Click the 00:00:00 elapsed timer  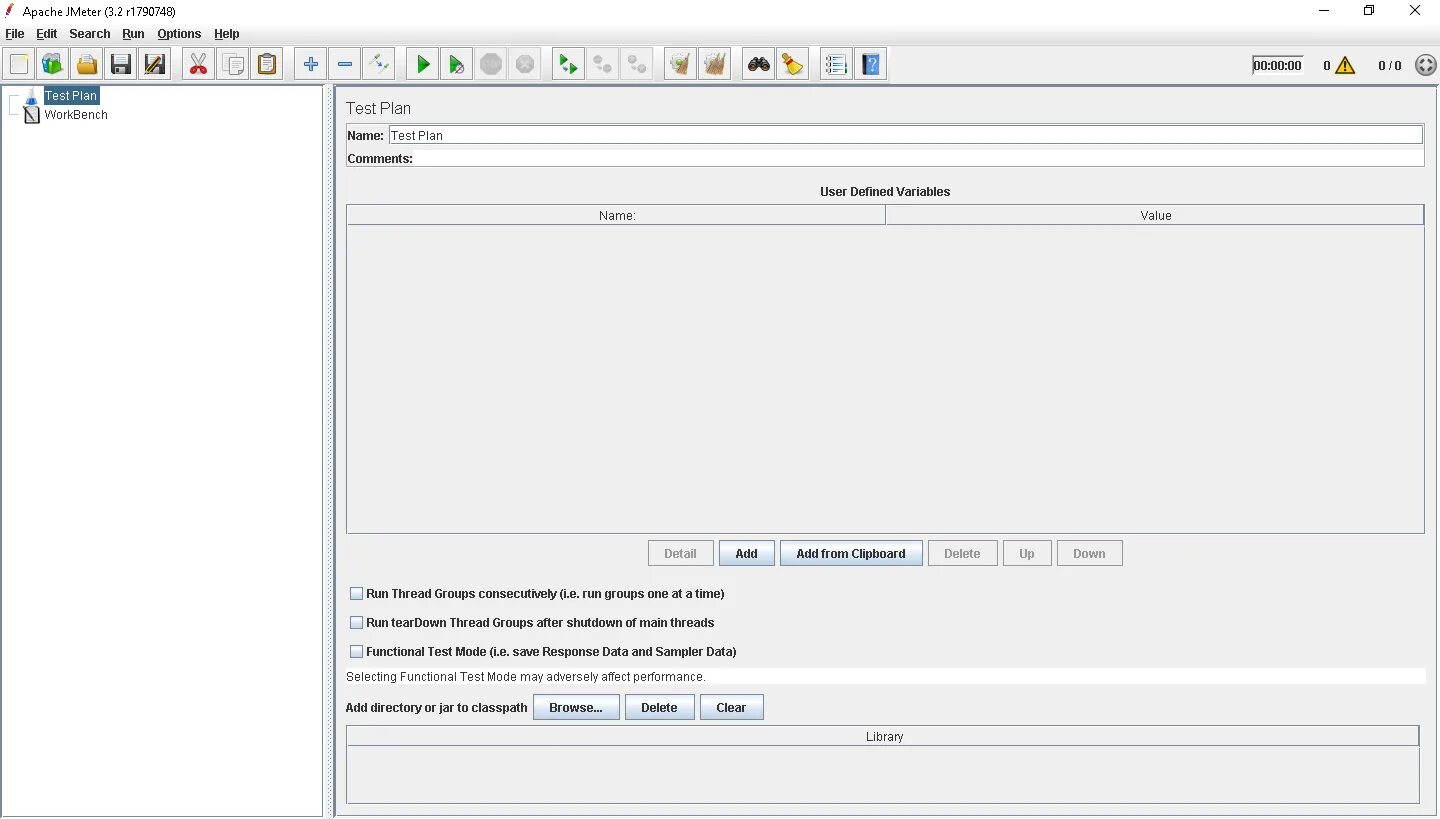[x=1278, y=66]
